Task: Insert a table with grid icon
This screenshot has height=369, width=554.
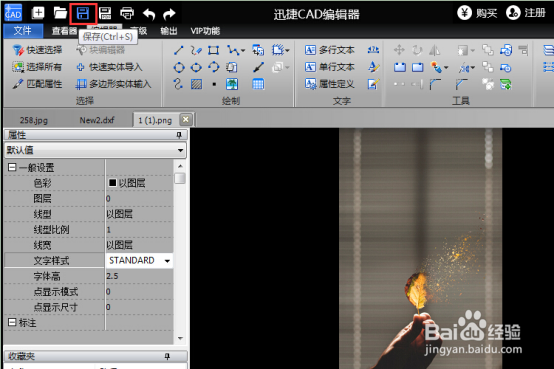Action: [258, 84]
